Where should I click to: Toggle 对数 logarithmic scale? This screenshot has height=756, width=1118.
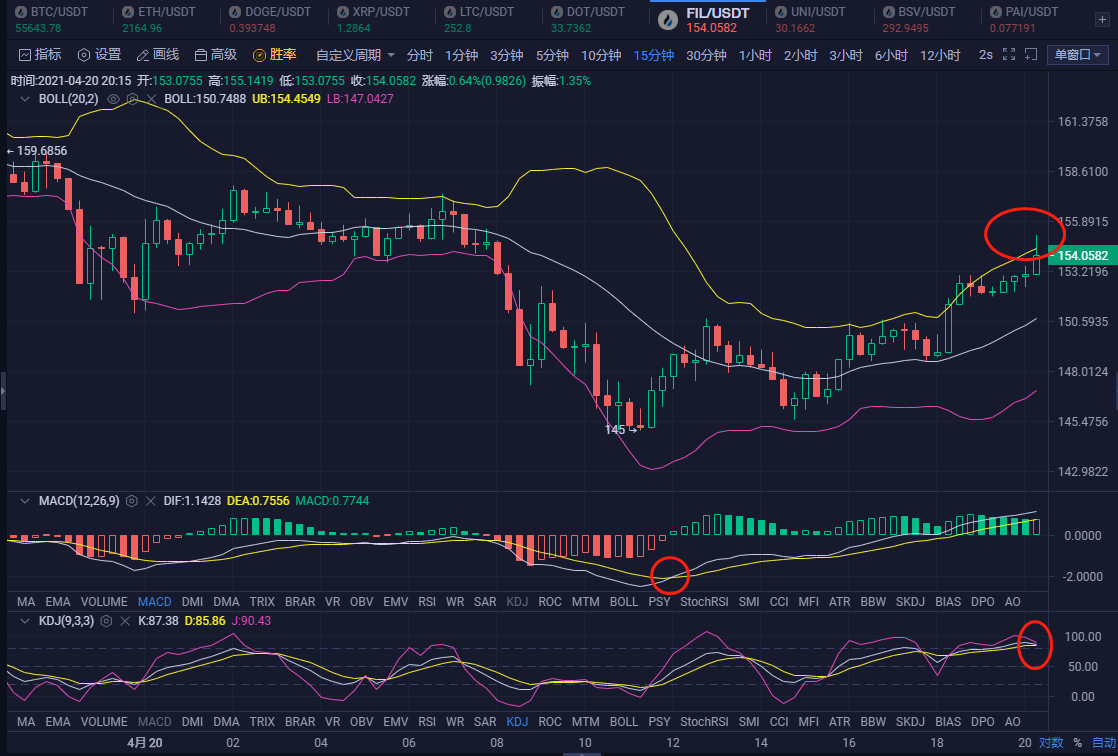coord(1051,743)
